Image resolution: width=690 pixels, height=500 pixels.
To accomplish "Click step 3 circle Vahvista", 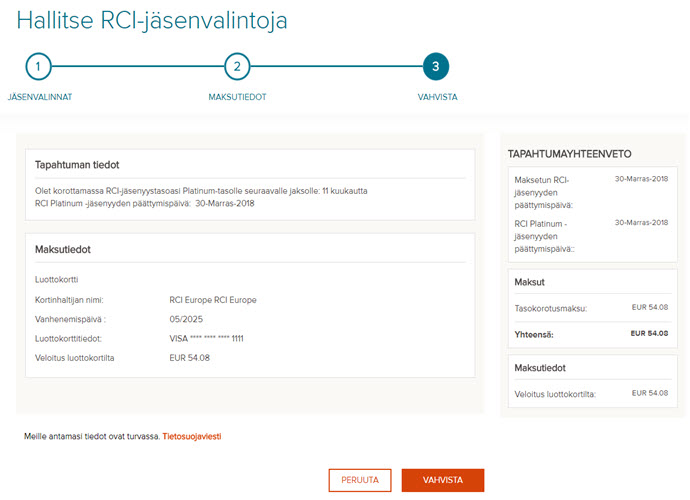I will (436, 66).
